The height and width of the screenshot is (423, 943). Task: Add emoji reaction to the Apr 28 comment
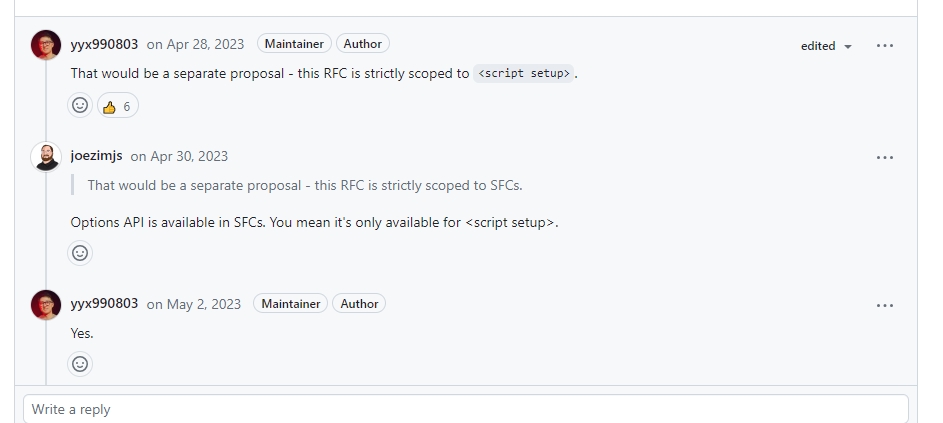pyautogui.click(x=80, y=105)
